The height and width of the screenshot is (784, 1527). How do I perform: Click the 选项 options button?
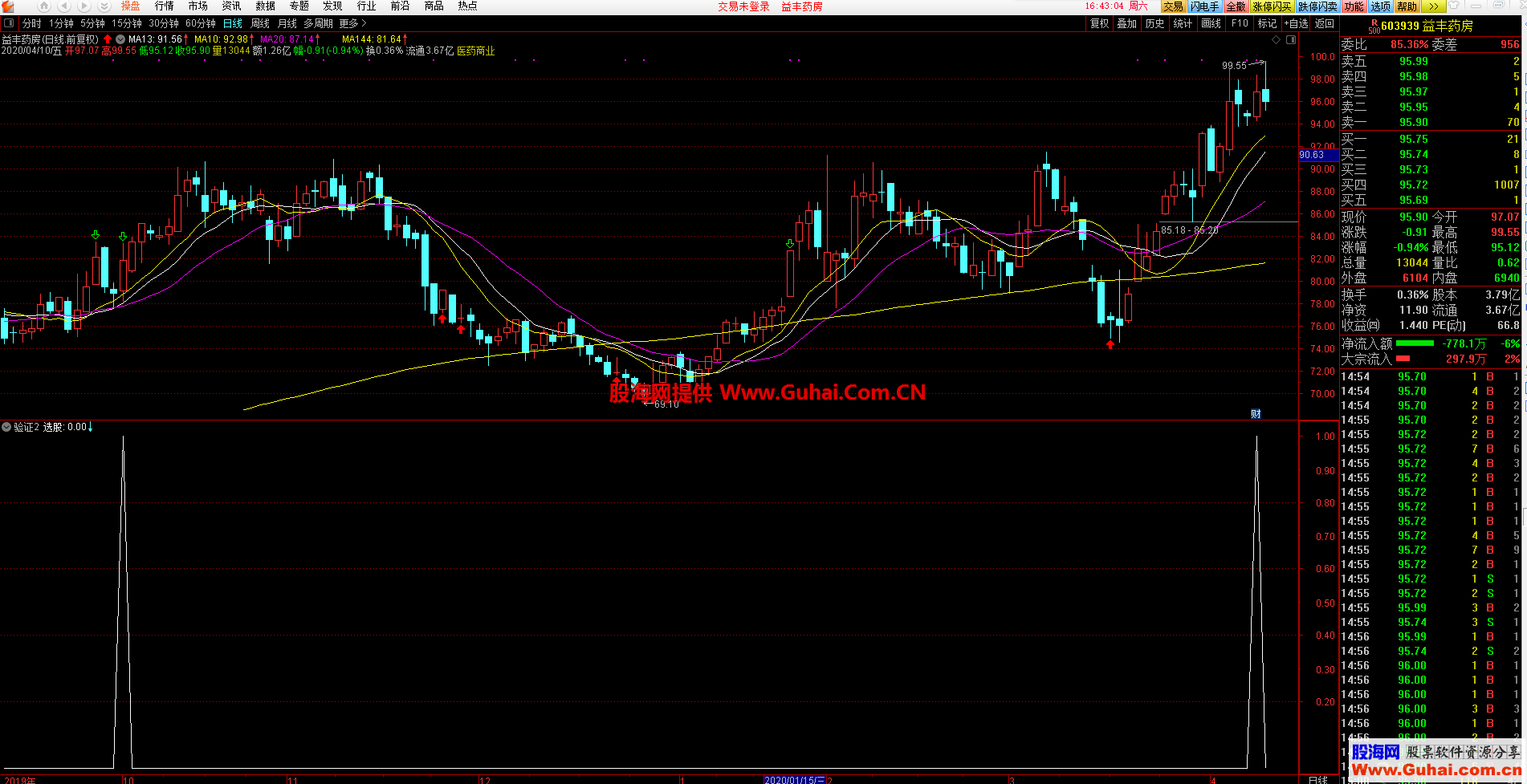pos(1380,6)
